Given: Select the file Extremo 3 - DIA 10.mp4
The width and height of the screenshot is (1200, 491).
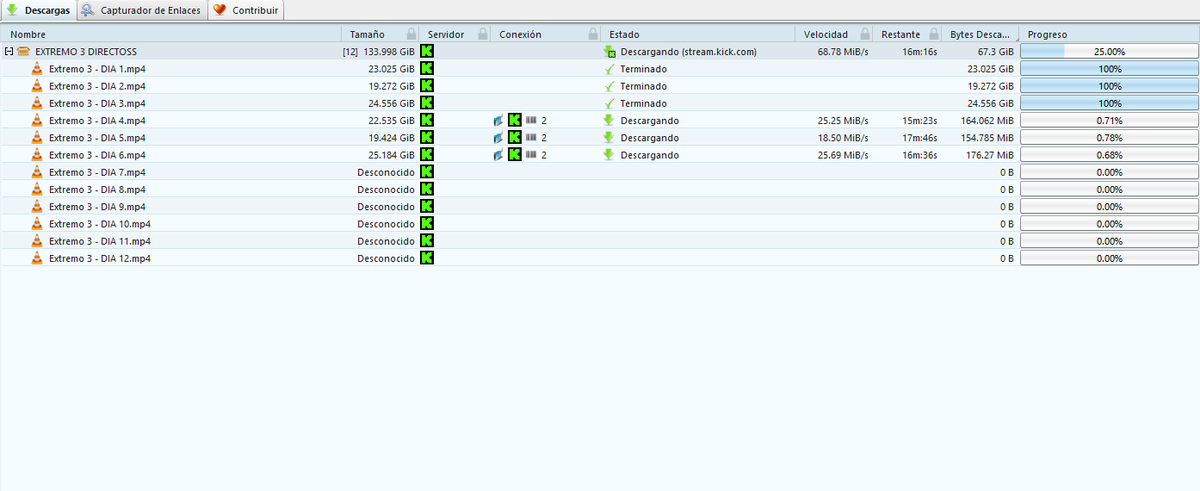Looking at the screenshot, I should point(99,224).
